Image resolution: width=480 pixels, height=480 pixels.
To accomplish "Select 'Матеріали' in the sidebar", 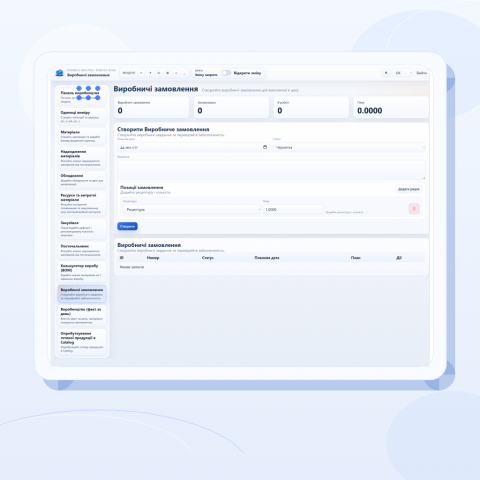I will [x=82, y=136].
